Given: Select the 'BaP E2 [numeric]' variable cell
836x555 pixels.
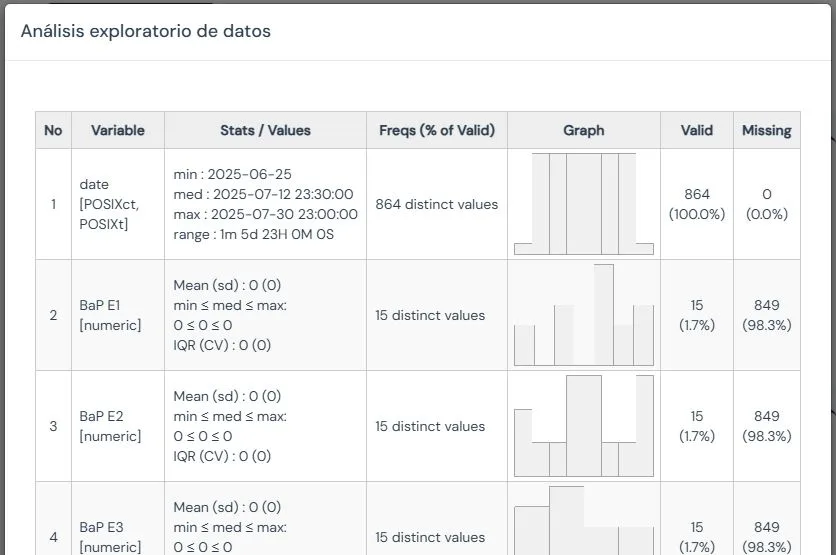Looking at the screenshot, I should click(x=118, y=426).
